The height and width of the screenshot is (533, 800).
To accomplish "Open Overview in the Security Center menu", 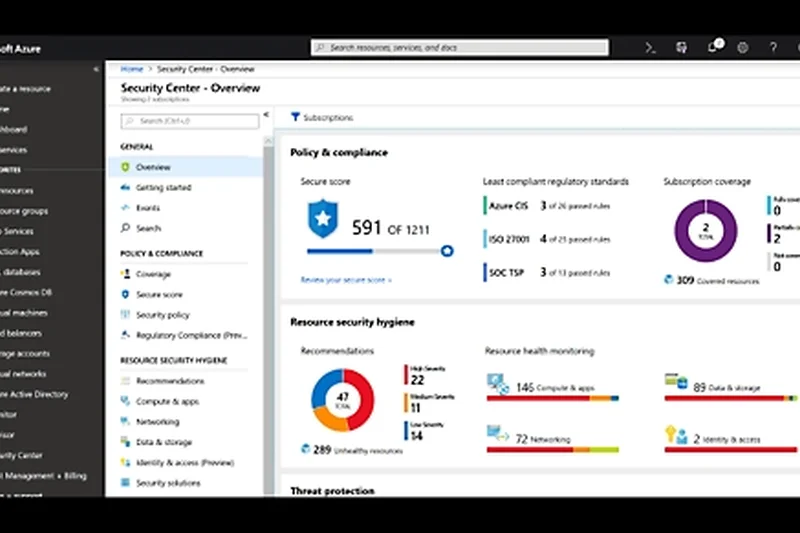I will point(185,167).
